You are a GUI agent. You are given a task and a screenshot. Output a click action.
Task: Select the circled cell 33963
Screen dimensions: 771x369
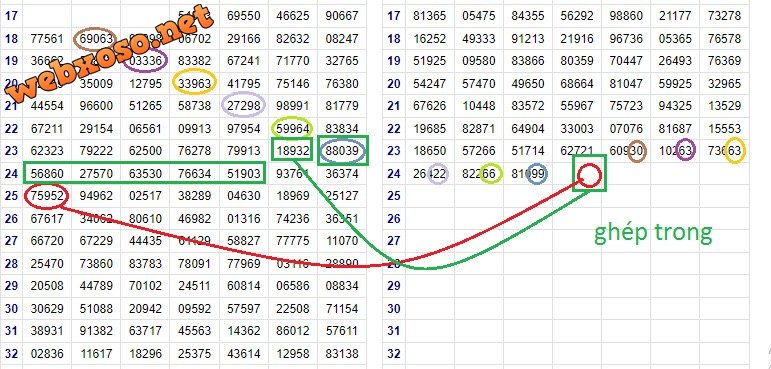point(195,83)
